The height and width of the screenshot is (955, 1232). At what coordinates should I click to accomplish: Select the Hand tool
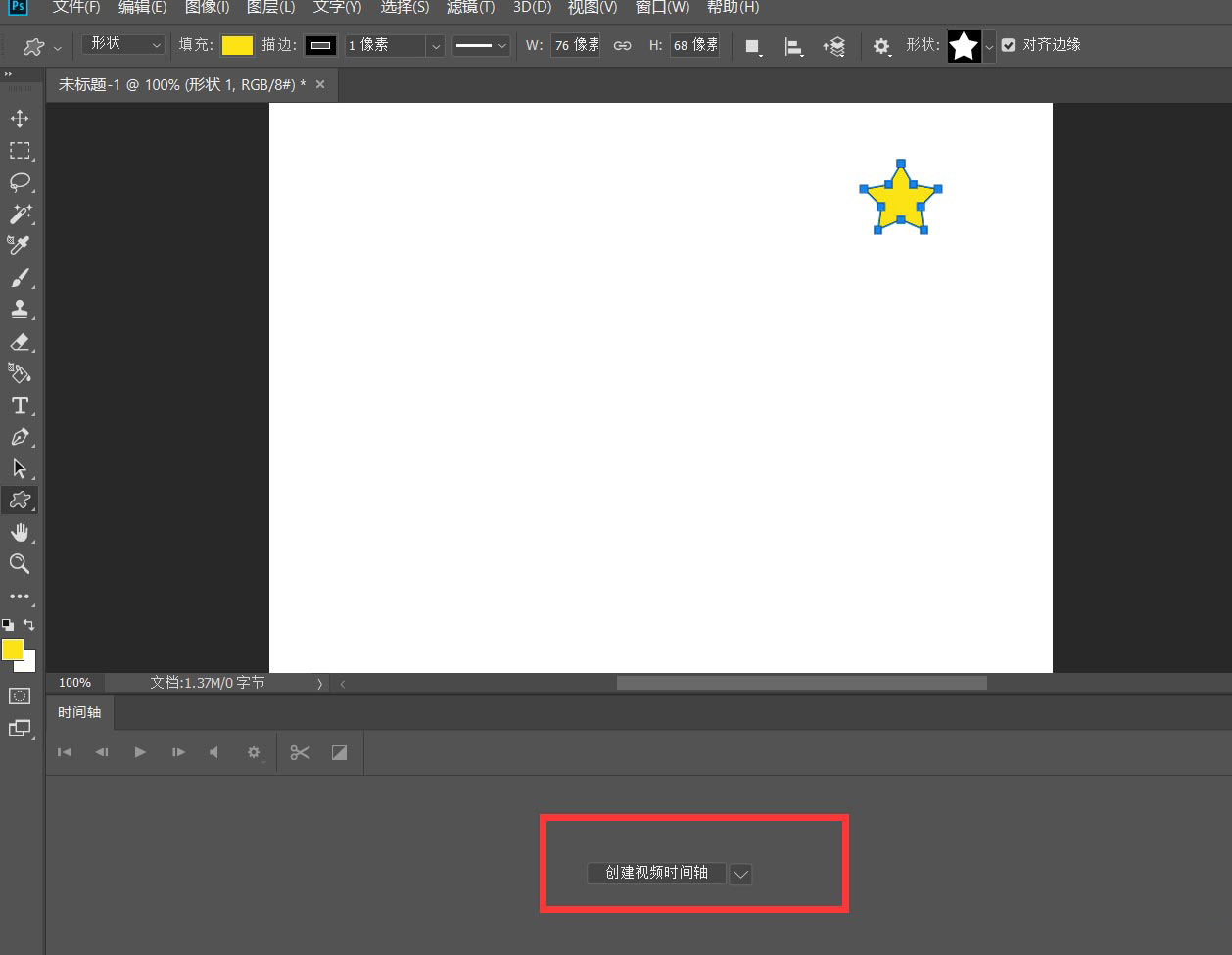[x=20, y=532]
